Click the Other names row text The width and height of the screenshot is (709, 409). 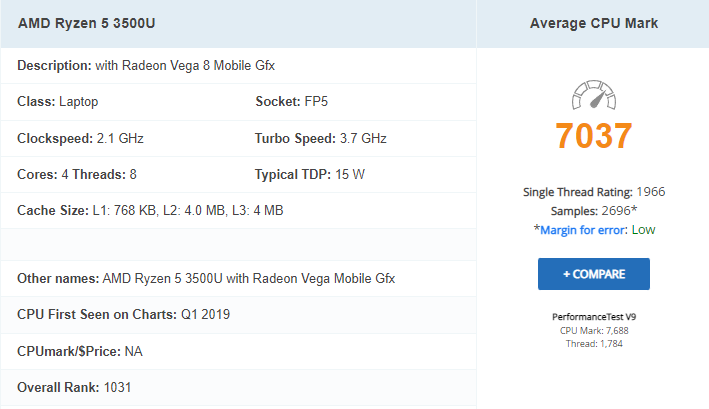[206, 278]
